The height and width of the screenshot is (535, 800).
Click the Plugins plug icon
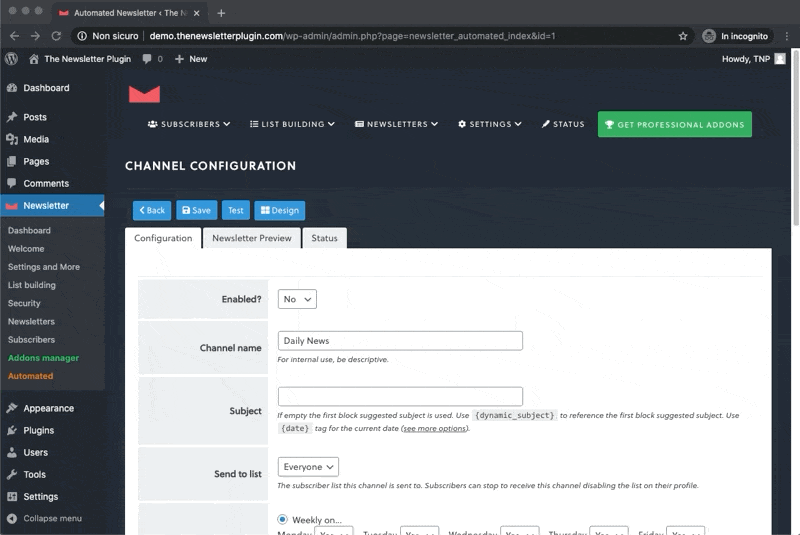pos(12,430)
